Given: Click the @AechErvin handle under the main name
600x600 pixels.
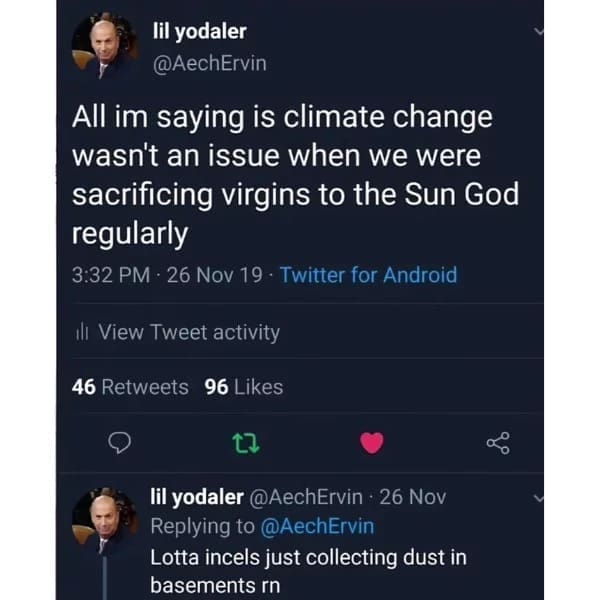Looking at the screenshot, I should pyautogui.click(x=208, y=64).
